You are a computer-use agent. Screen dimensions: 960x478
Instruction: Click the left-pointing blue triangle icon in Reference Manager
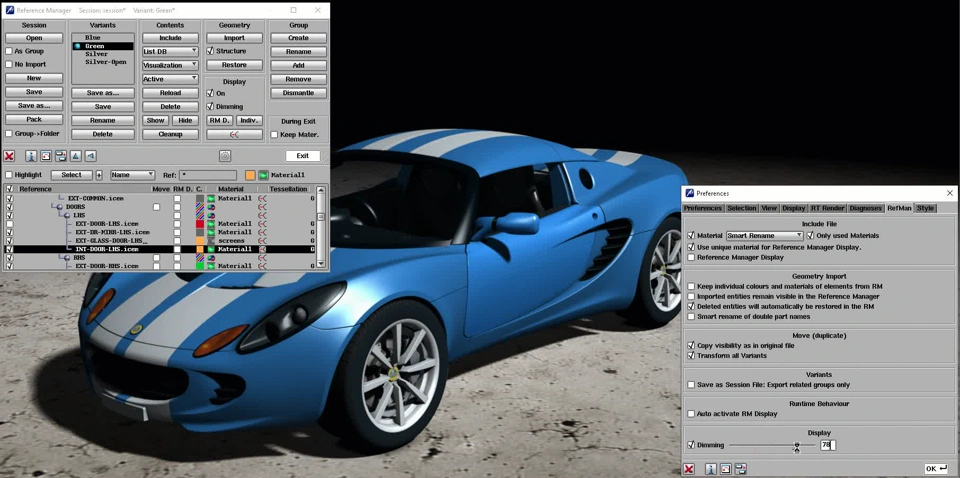(91, 156)
